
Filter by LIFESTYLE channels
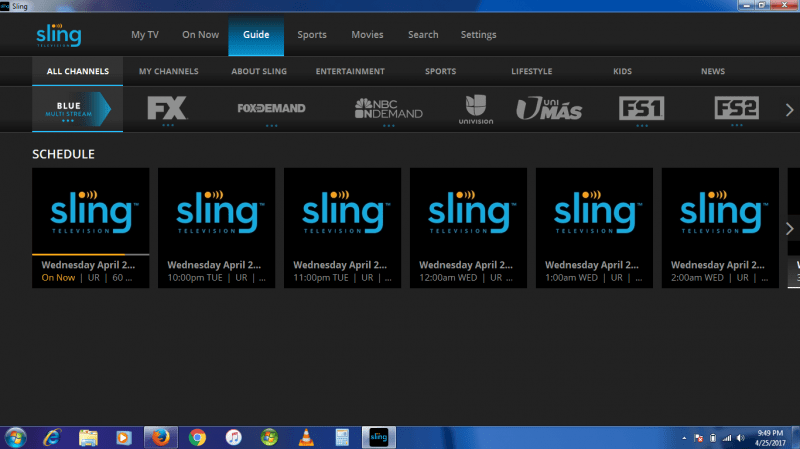click(x=532, y=71)
